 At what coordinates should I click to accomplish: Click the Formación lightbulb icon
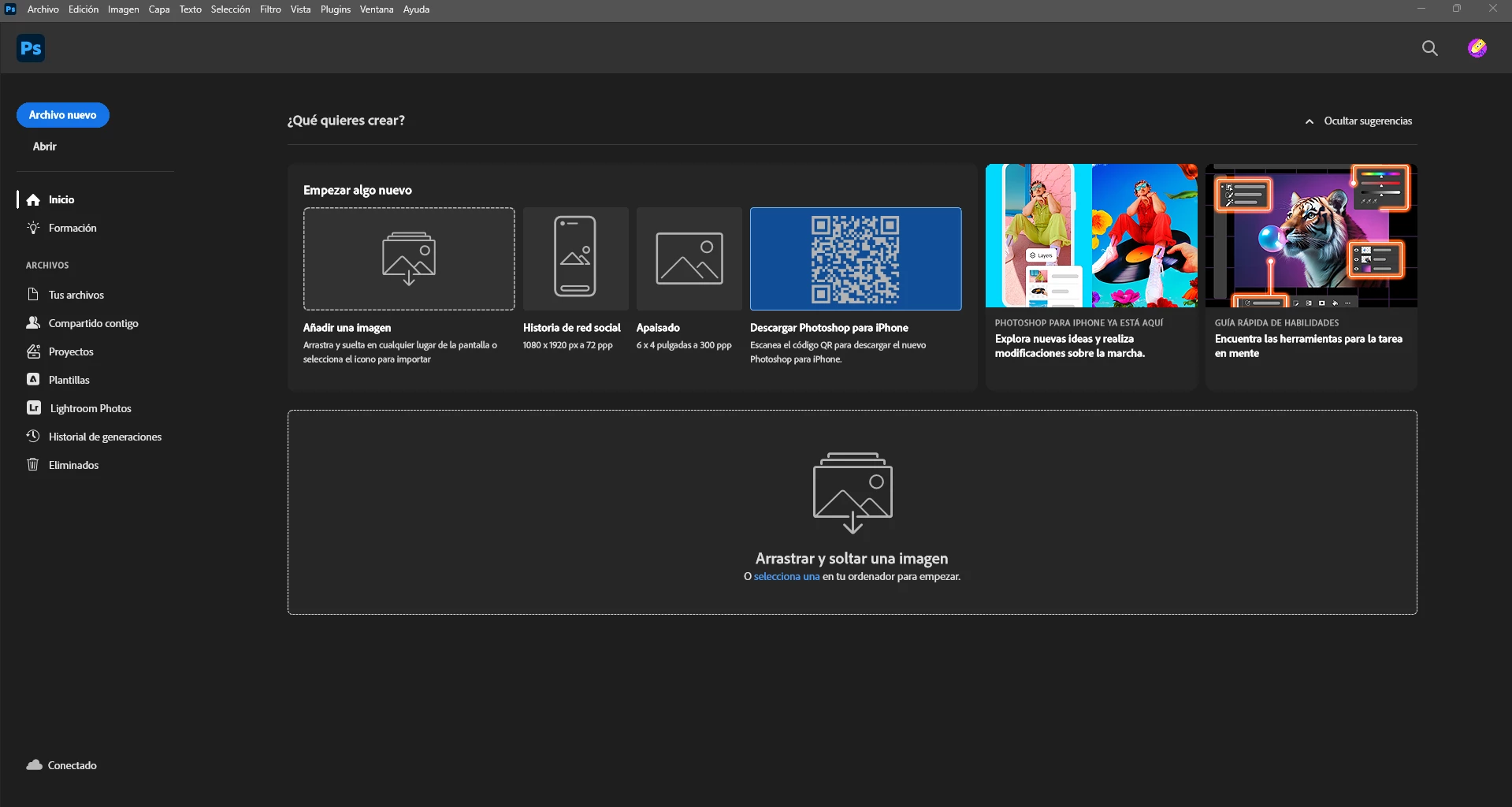click(x=33, y=228)
